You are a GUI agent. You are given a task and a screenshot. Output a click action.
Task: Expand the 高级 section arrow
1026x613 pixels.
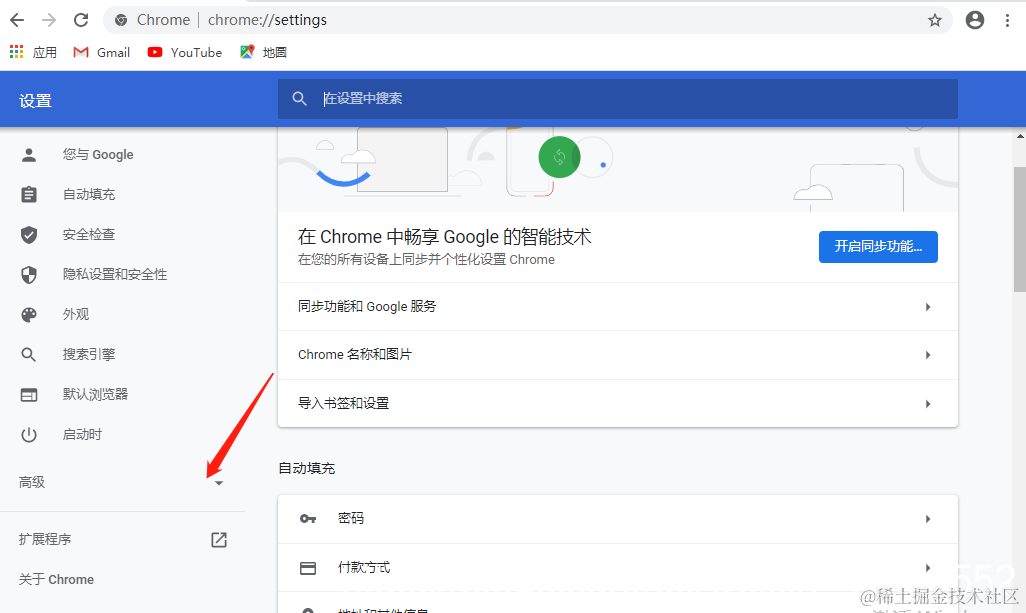(x=219, y=483)
